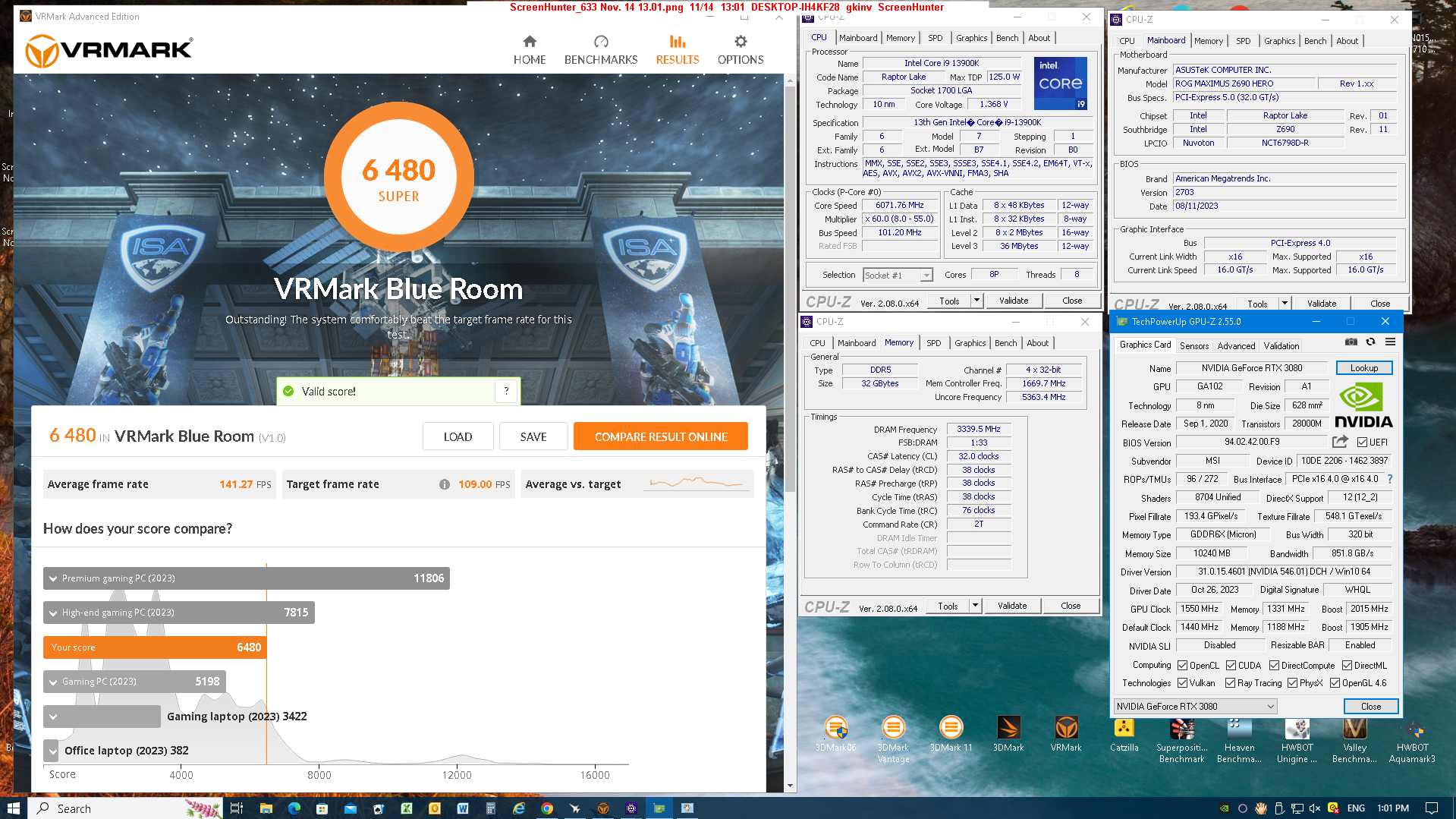Expand the Gaming laptop (2023) row
This screenshot has width=1456, height=819.
click(102, 716)
